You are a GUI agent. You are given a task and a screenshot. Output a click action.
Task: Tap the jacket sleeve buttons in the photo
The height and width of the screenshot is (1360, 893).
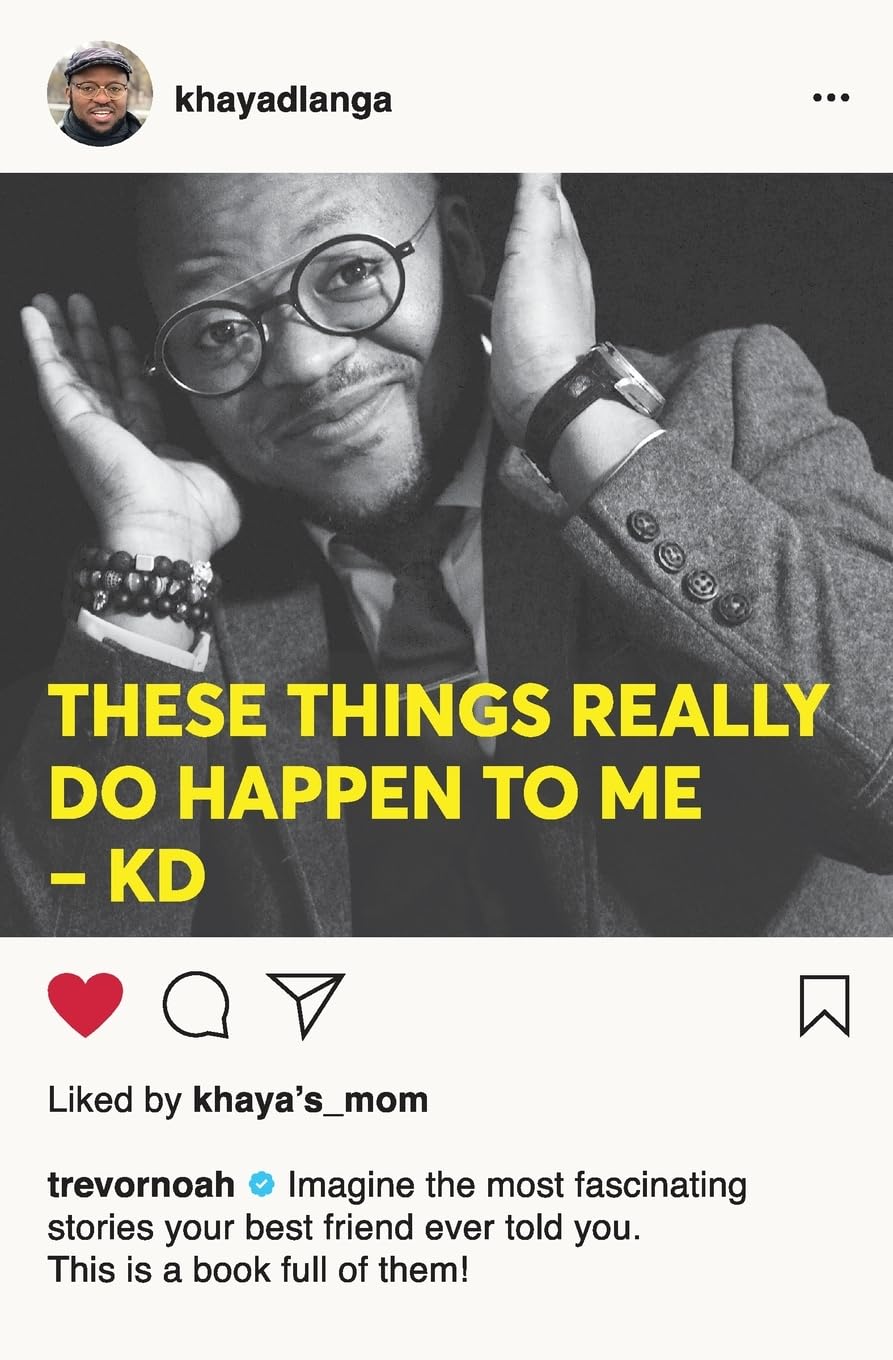point(687,567)
